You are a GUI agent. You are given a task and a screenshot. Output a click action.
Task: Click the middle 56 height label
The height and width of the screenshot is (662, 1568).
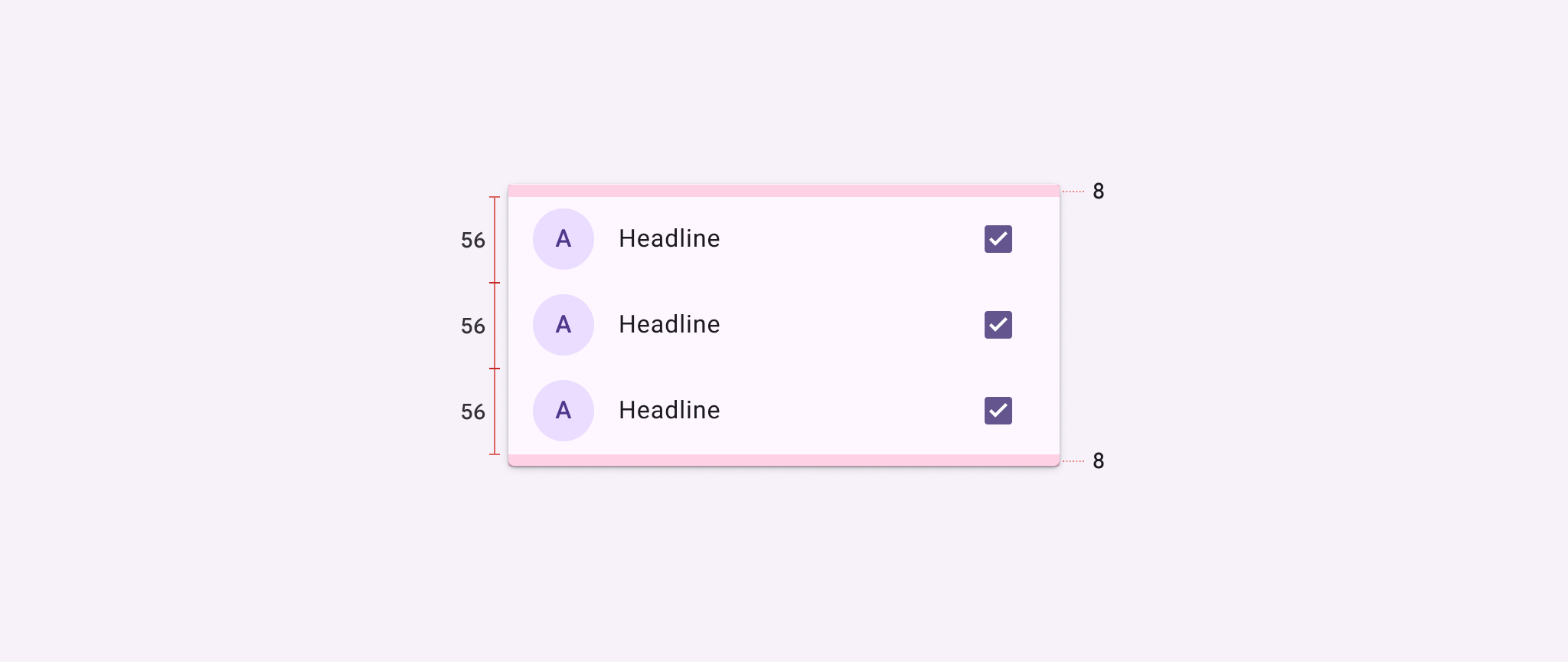(473, 326)
